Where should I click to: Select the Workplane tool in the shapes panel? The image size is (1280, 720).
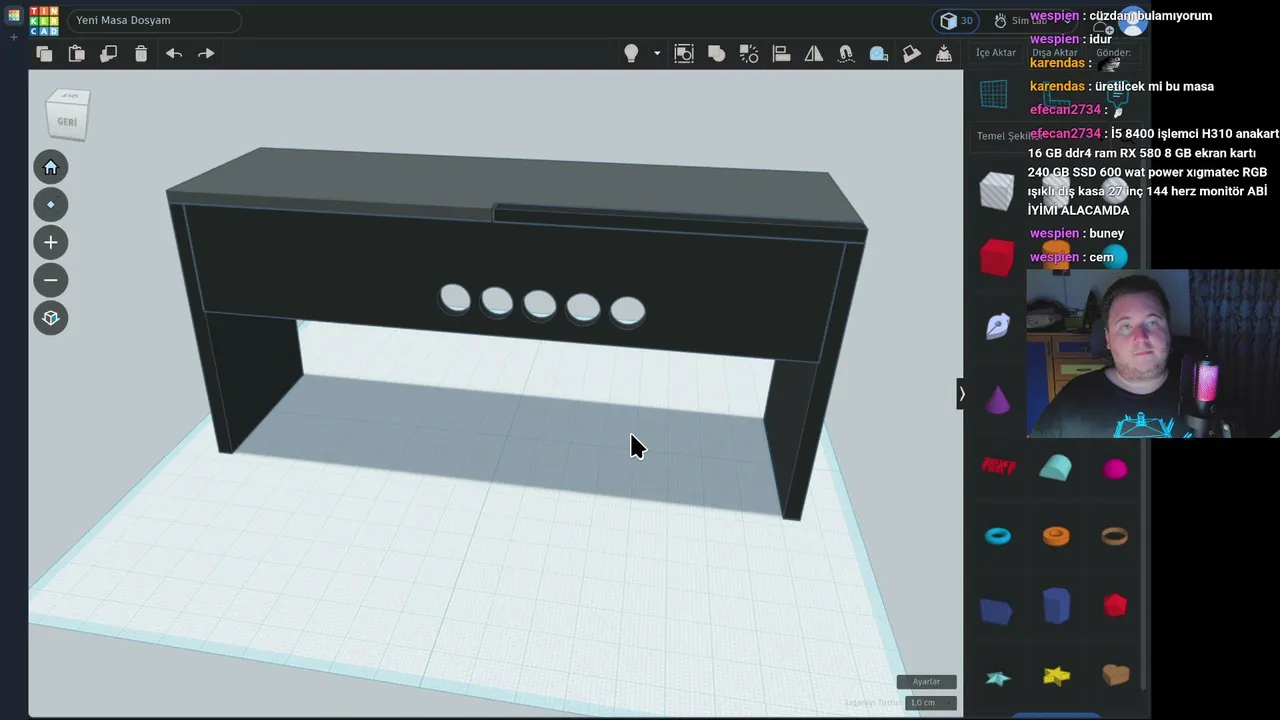click(994, 94)
